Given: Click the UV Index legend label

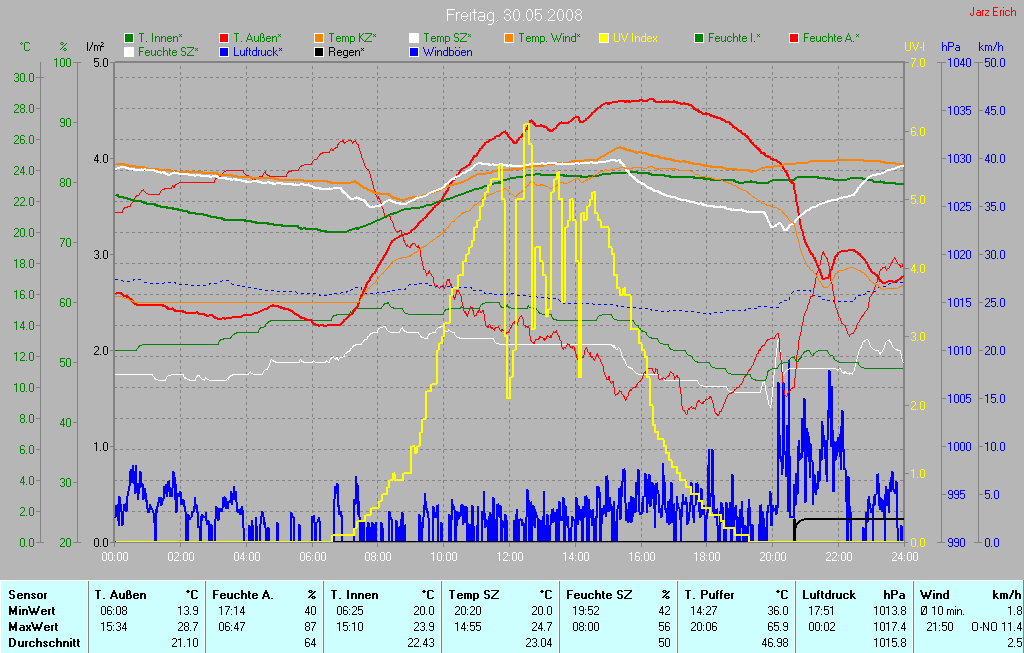Looking at the screenshot, I should pyautogui.click(x=635, y=39).
